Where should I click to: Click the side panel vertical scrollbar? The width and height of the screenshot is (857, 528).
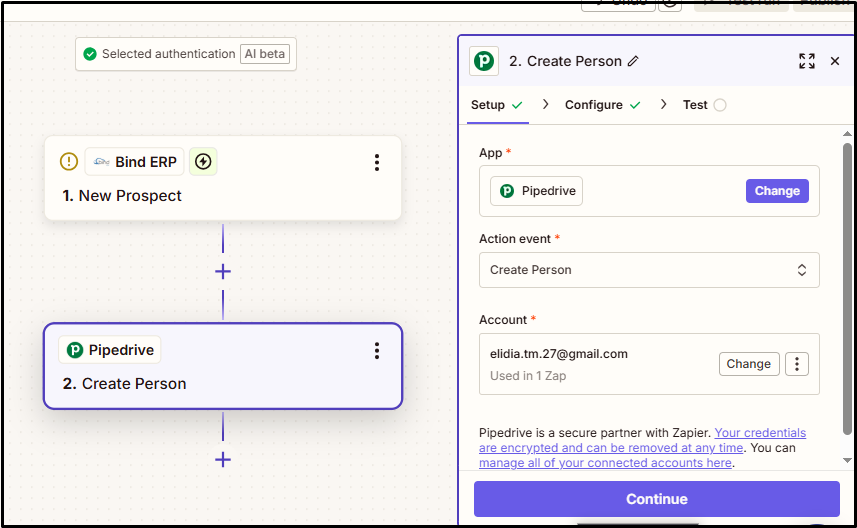tap(848, 290)
